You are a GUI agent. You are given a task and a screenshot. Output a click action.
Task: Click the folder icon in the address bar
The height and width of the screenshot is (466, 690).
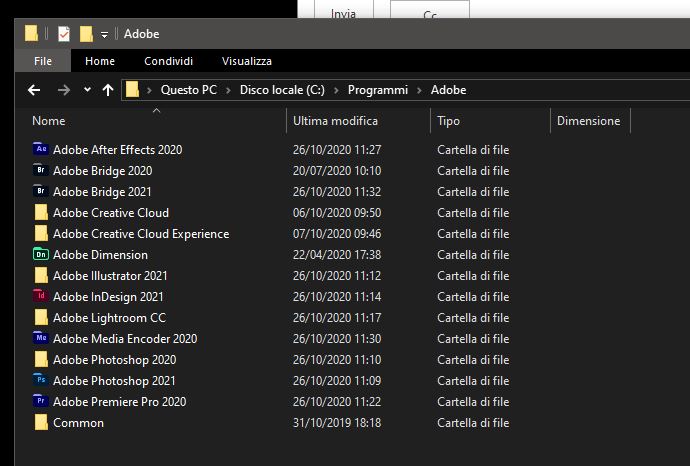(x=132, y=90)
